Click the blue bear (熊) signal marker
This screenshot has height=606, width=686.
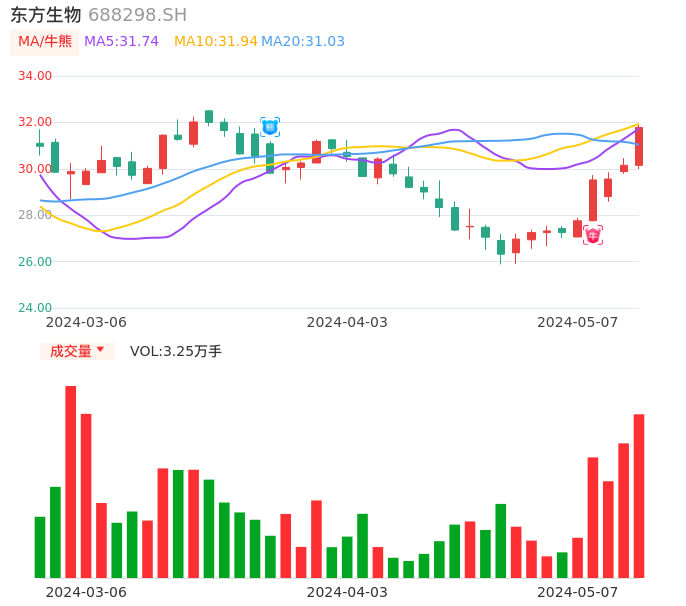coord(270,126)
